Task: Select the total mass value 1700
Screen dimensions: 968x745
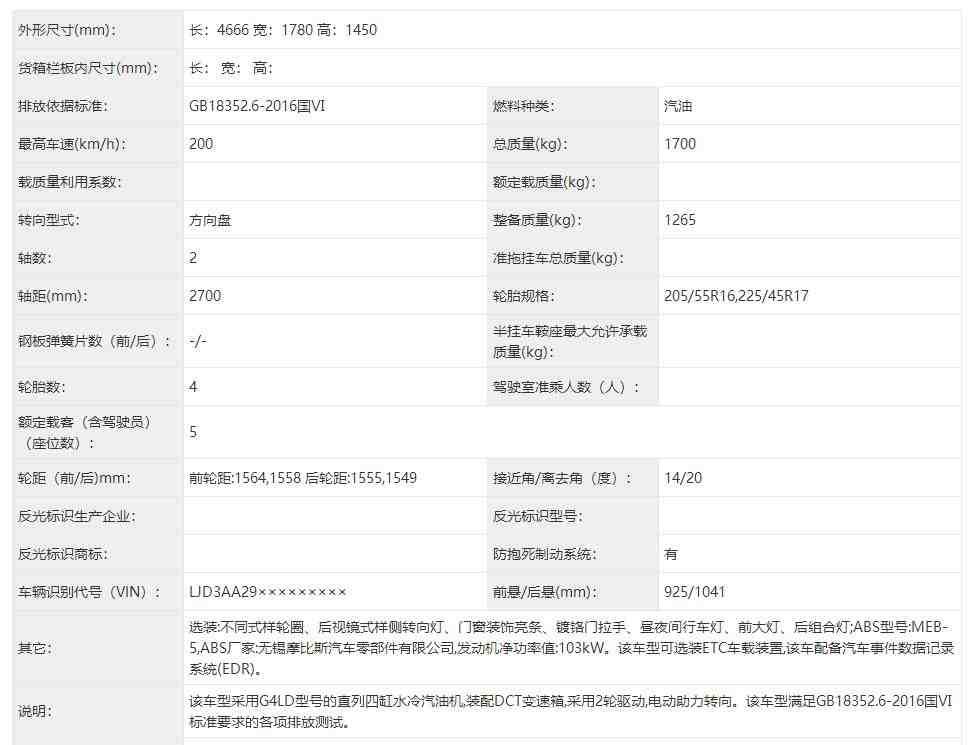Action: 680,143
